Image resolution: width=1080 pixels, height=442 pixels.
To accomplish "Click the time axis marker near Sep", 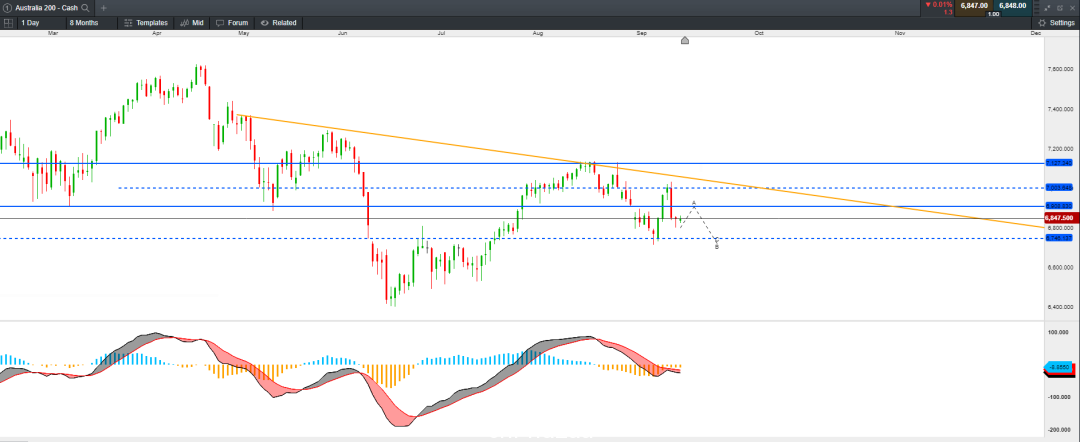I will [x=685, y=41].
